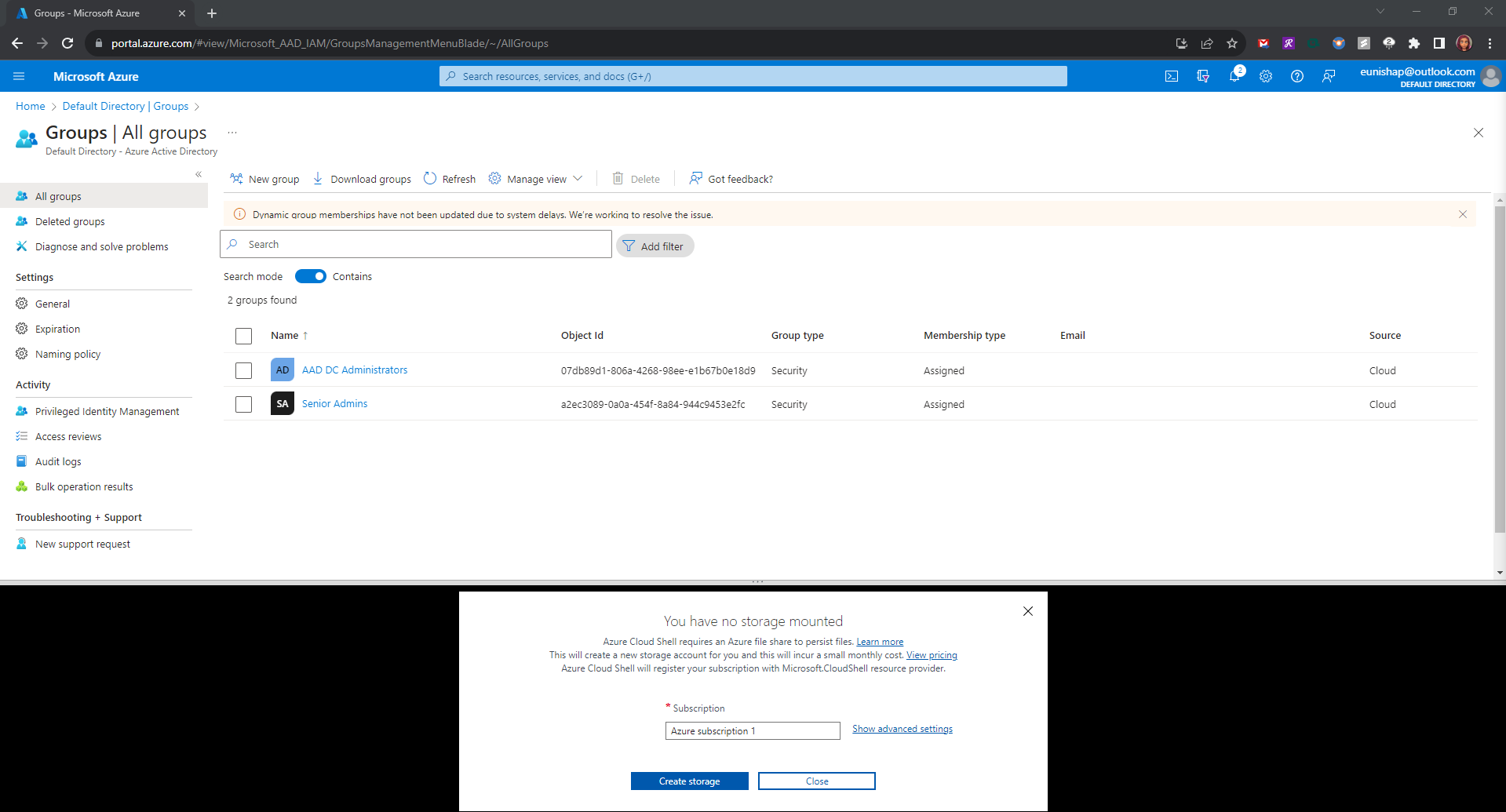The height and width of the screenshot is (812, 1506).
Task: Open the Subscription combo box
Action: 753,730
